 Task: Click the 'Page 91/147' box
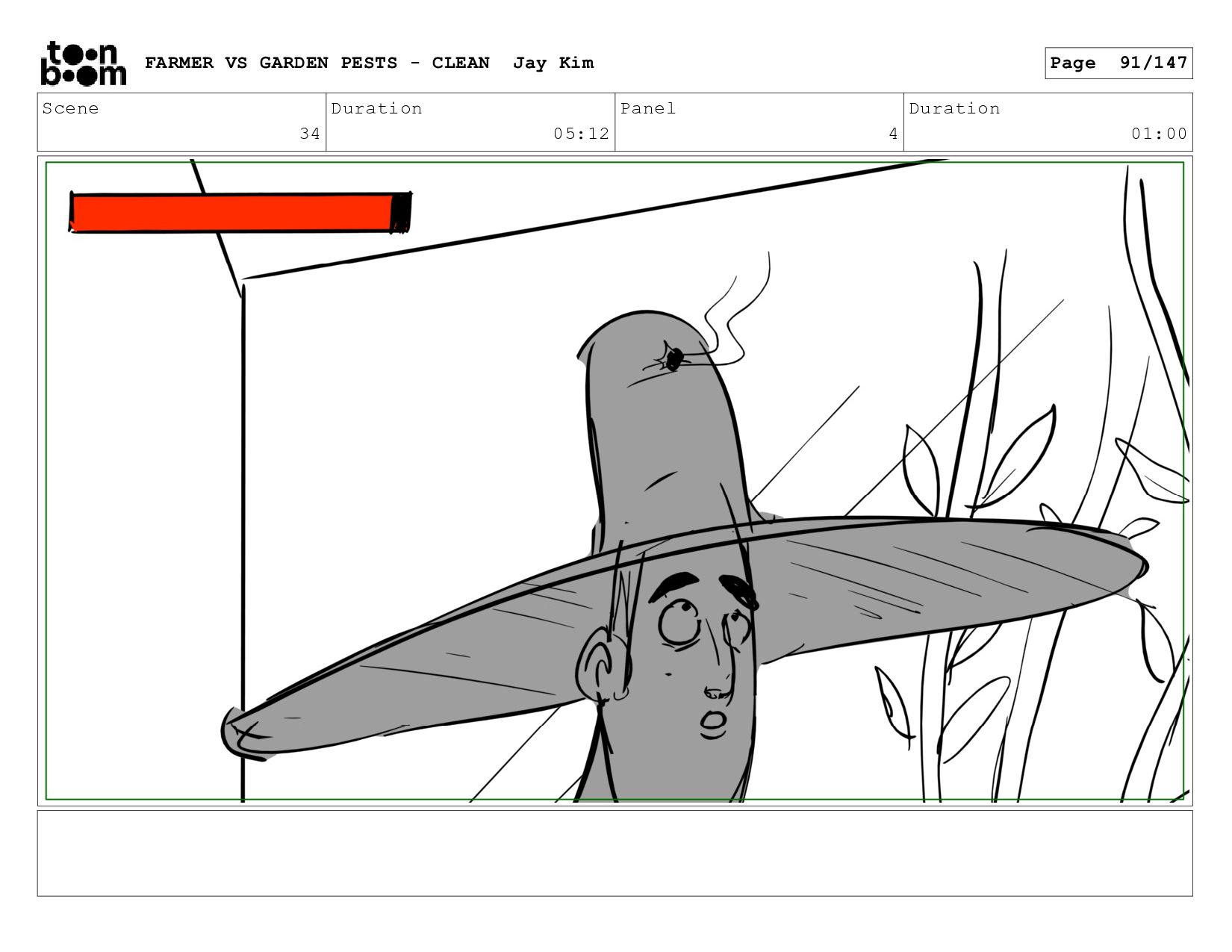[x=1119, y=63]
